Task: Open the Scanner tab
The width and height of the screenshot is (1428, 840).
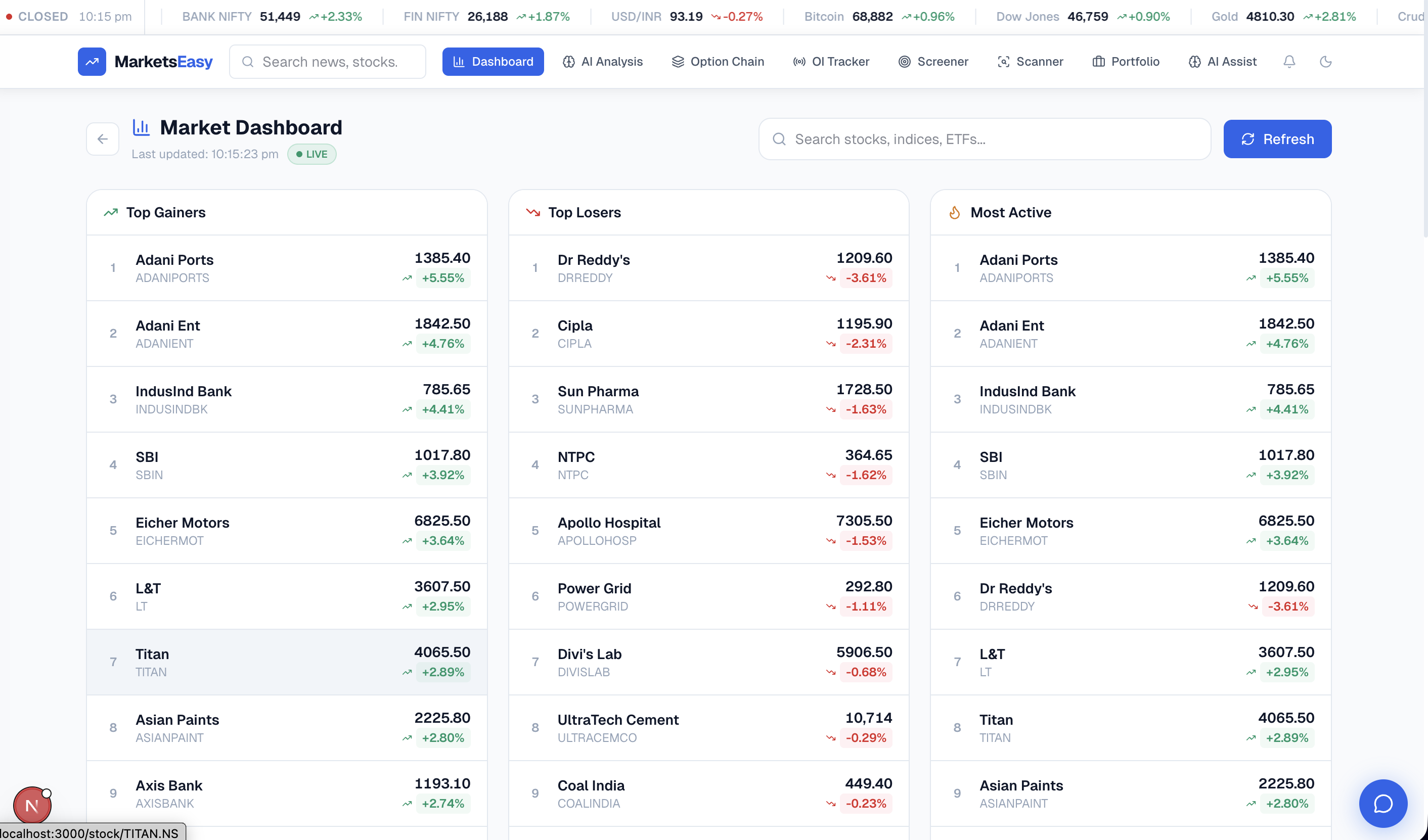Action: point(1031,61)
